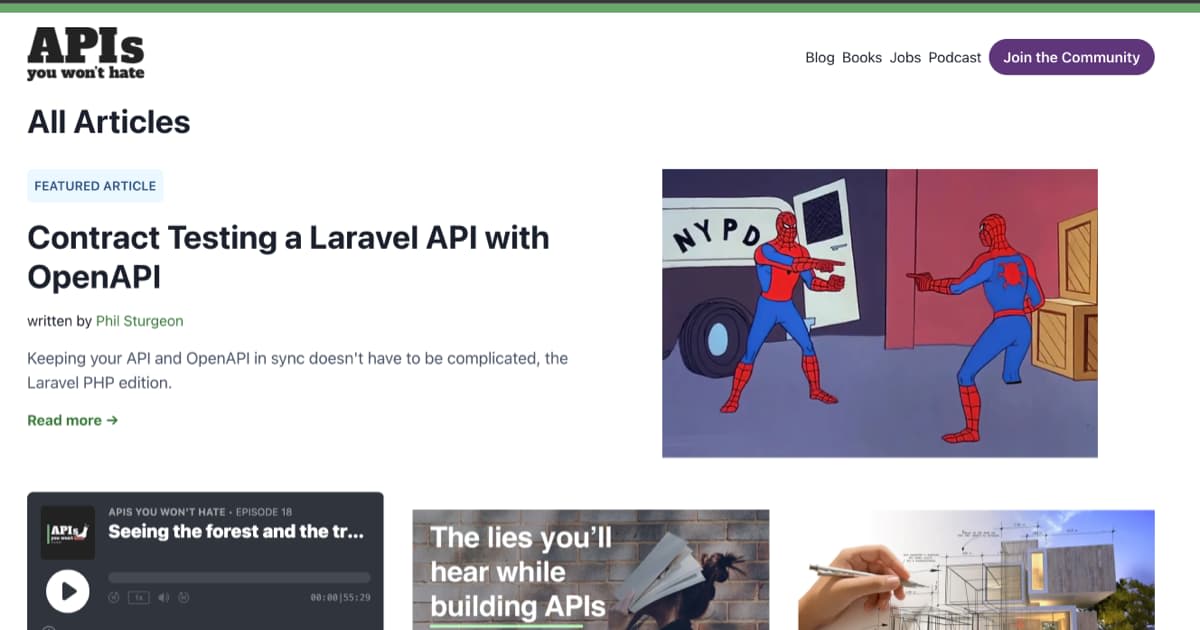Click the FEATURED ARTICLE badge
1200x630 pixels.
(x=95, y=186)
